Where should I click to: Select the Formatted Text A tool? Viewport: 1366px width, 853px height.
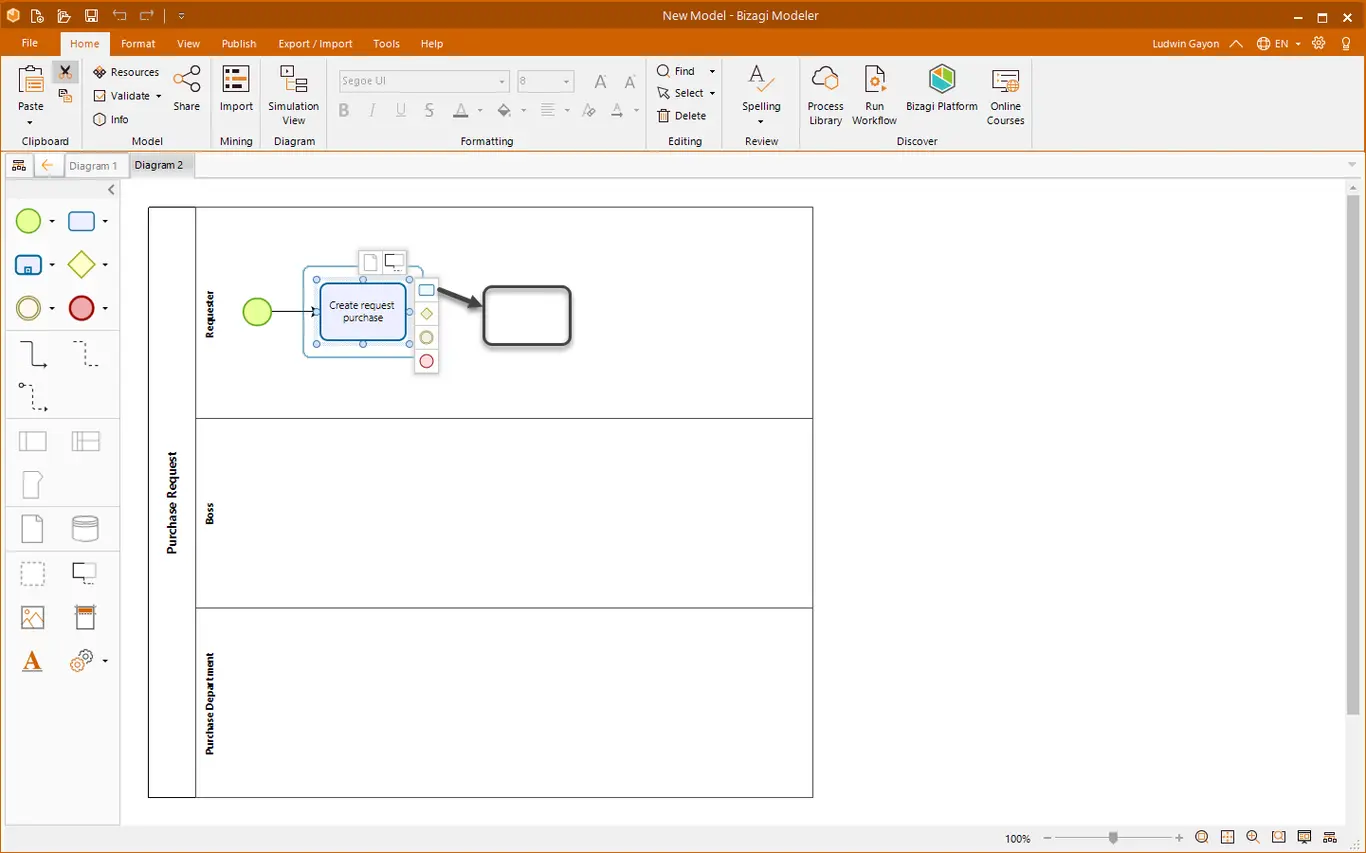[32, 661]
